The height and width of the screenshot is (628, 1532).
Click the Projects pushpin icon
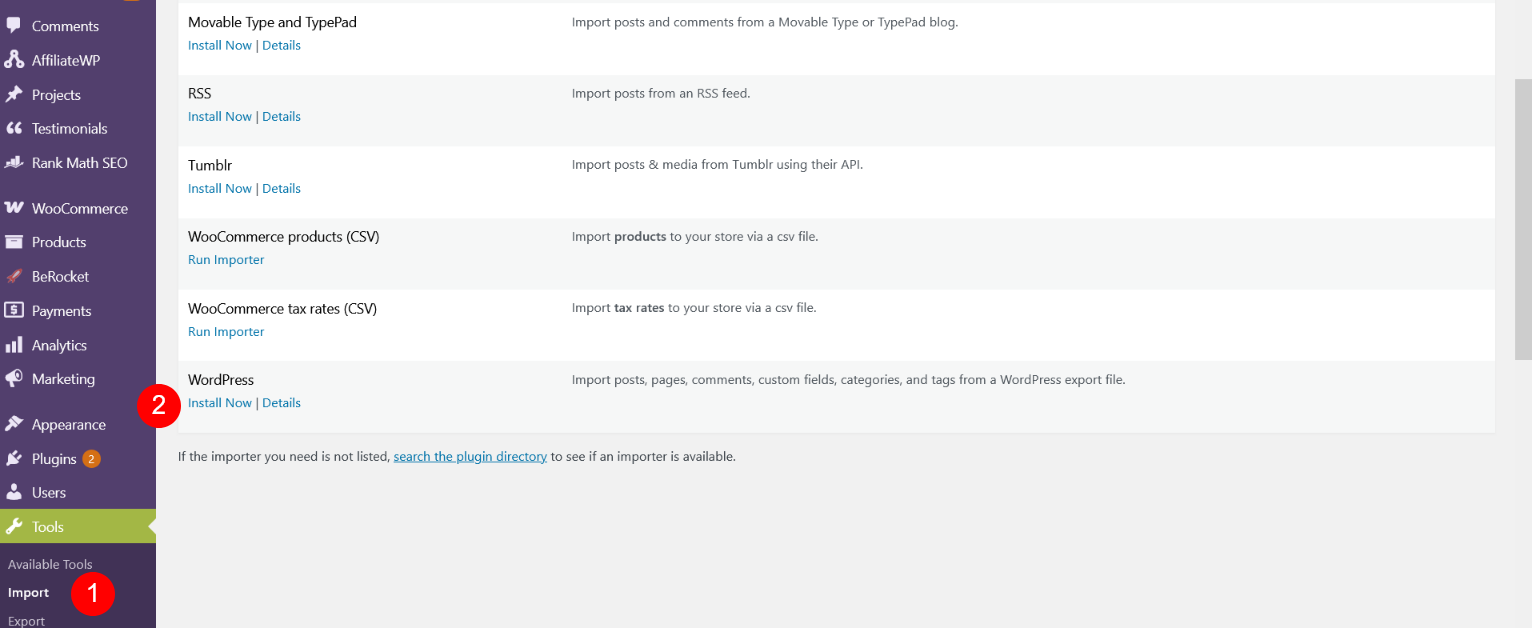14,94
